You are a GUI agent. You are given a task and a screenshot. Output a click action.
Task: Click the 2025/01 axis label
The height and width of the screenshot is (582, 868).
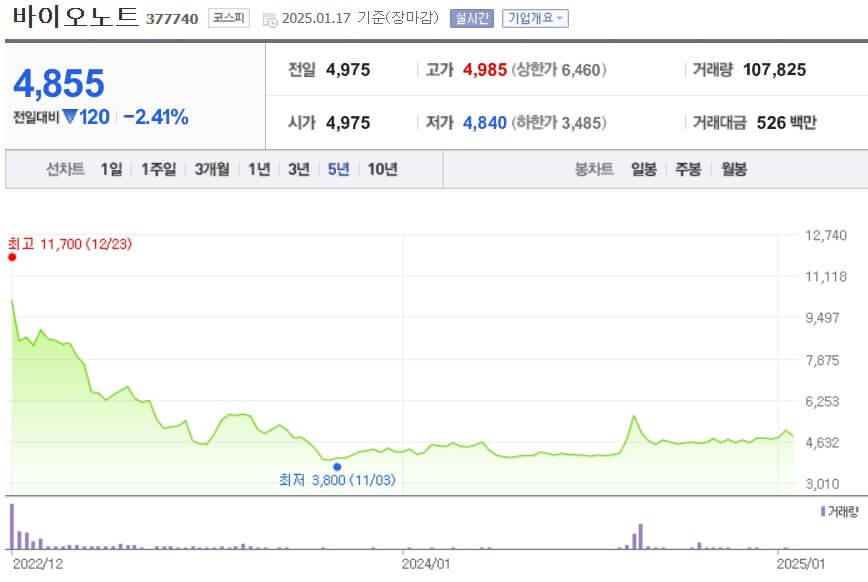[800, 564]
